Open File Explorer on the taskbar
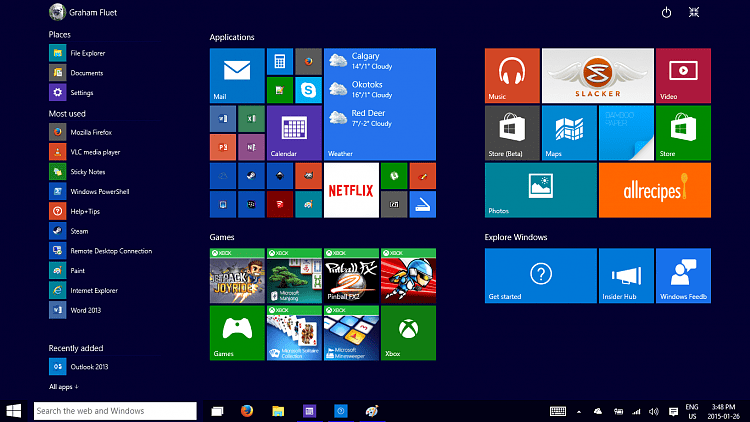The height and width of the screenshot is (422, 750). [x=278, y=411]
